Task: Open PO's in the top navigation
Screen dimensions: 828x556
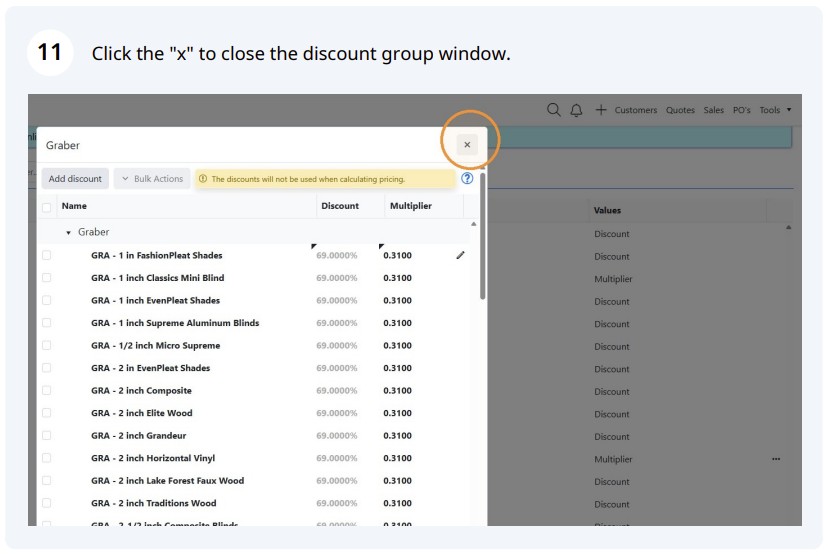Action: pyautogui.click(x=741, y=110)
